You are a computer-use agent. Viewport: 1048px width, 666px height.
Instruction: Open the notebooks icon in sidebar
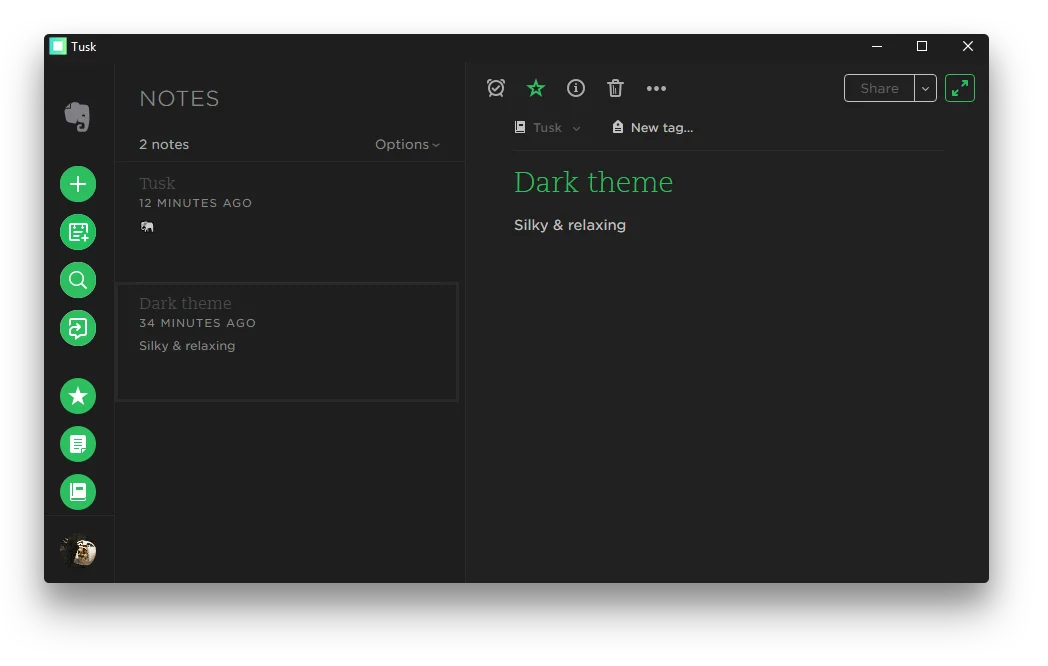[78, 492]
